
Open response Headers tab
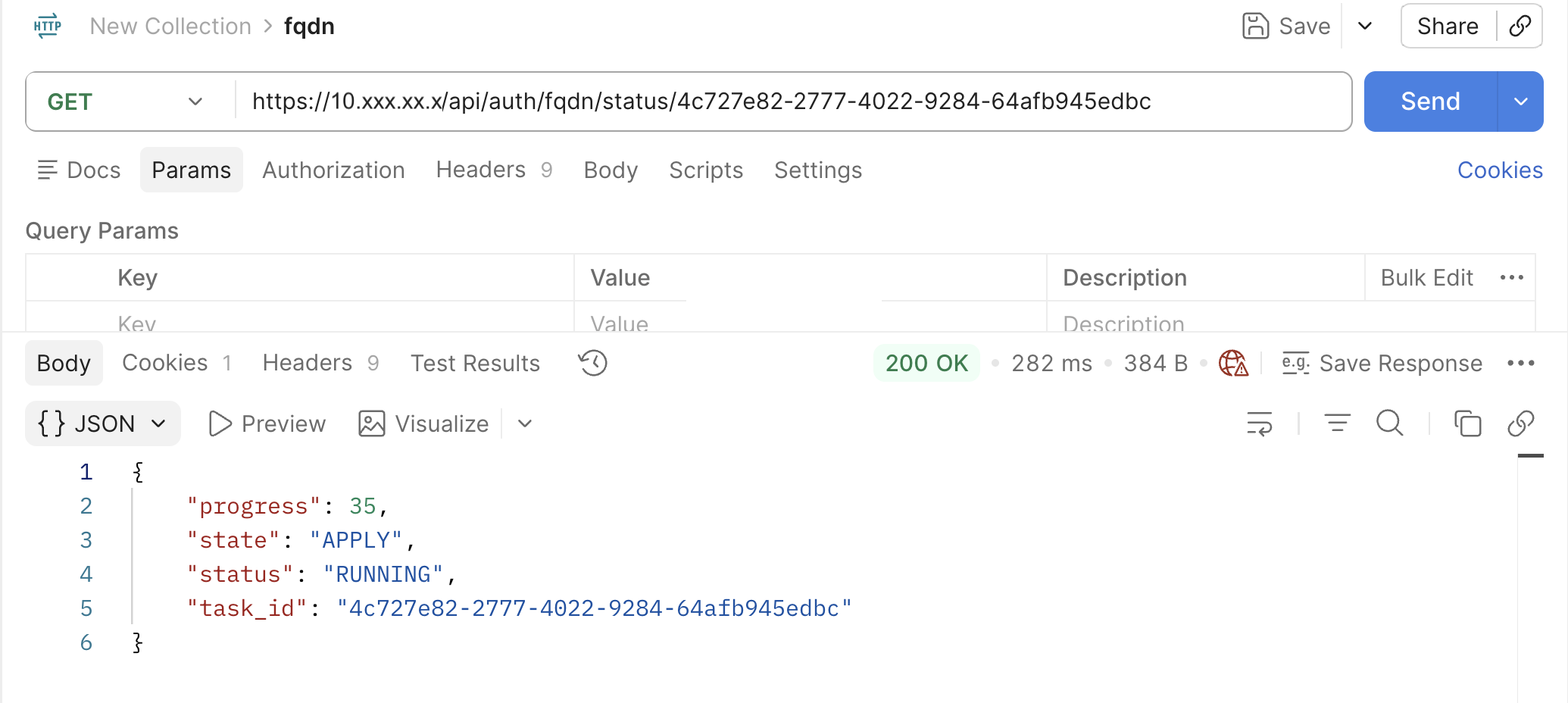coord(320,363)
